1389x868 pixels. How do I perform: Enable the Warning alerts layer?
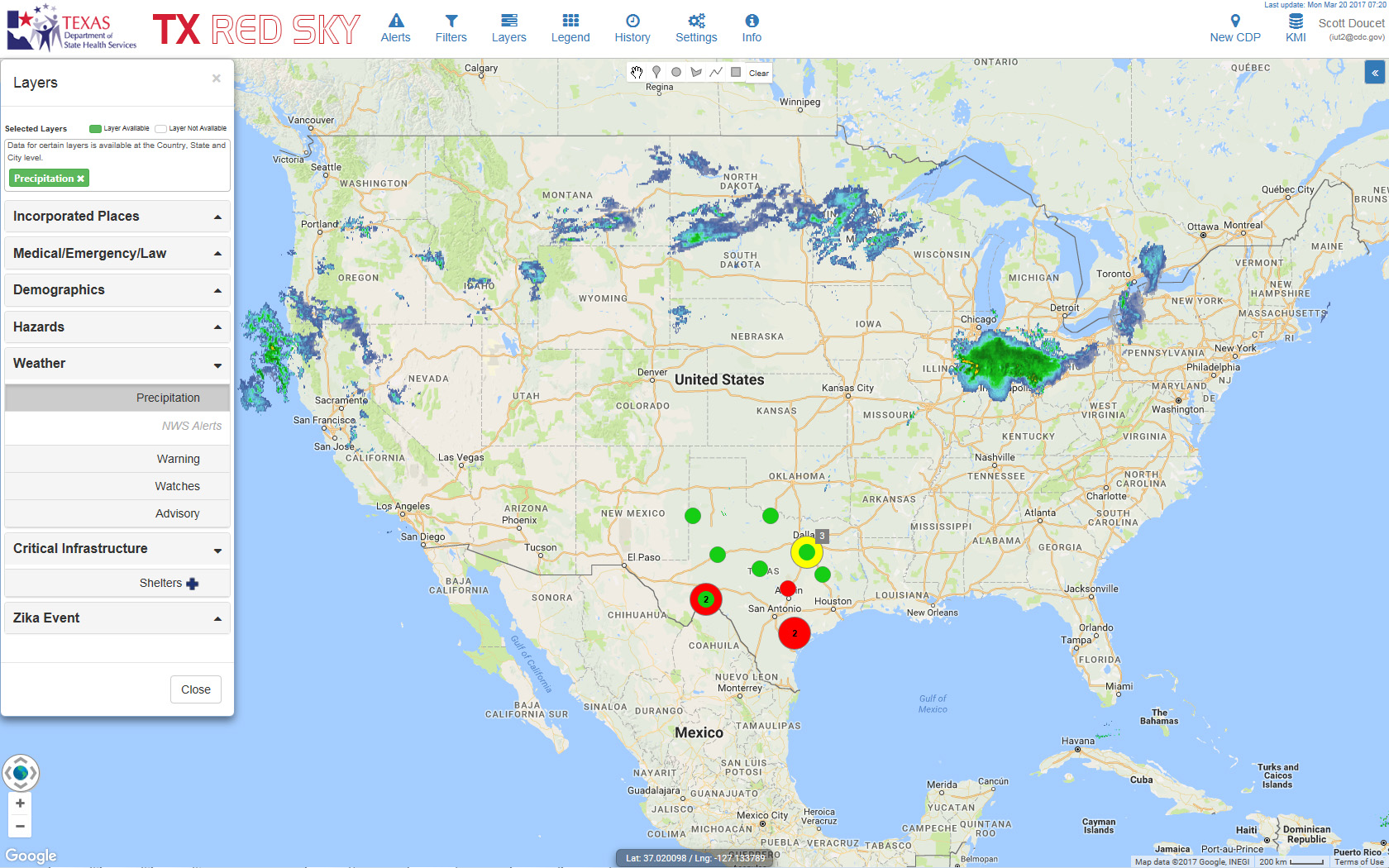click(x=178, y=459)
